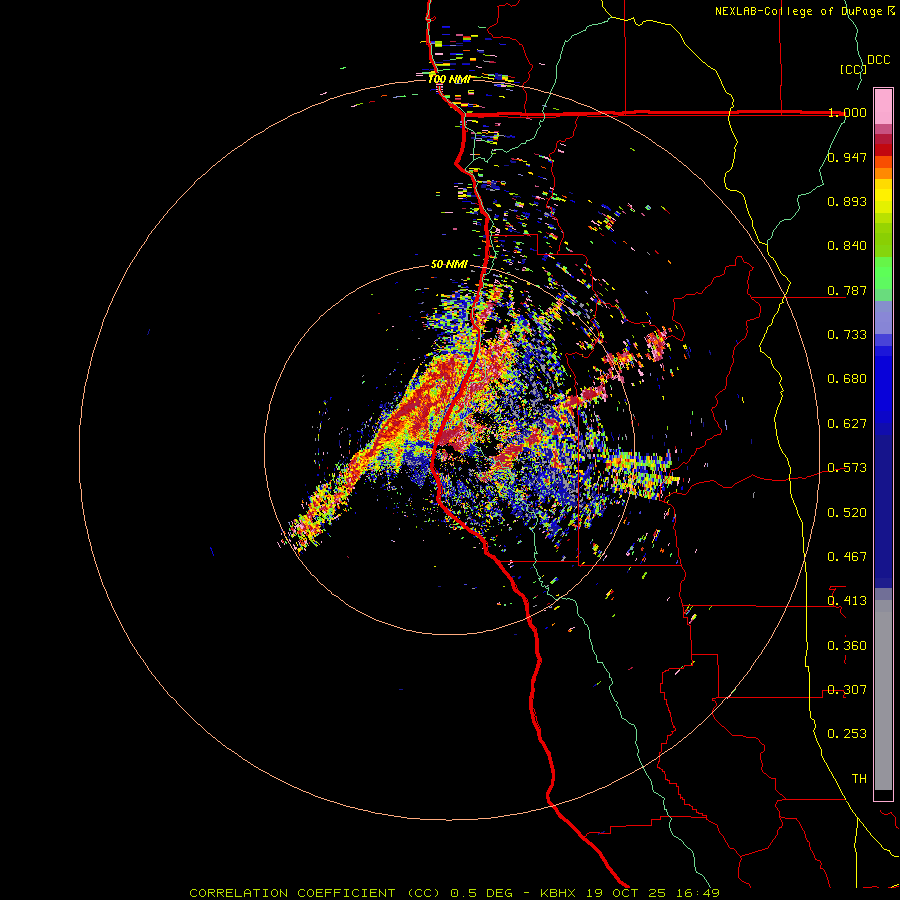900x900 pixels.
Task: Select the 0.520 scale value
Action: 847,513
